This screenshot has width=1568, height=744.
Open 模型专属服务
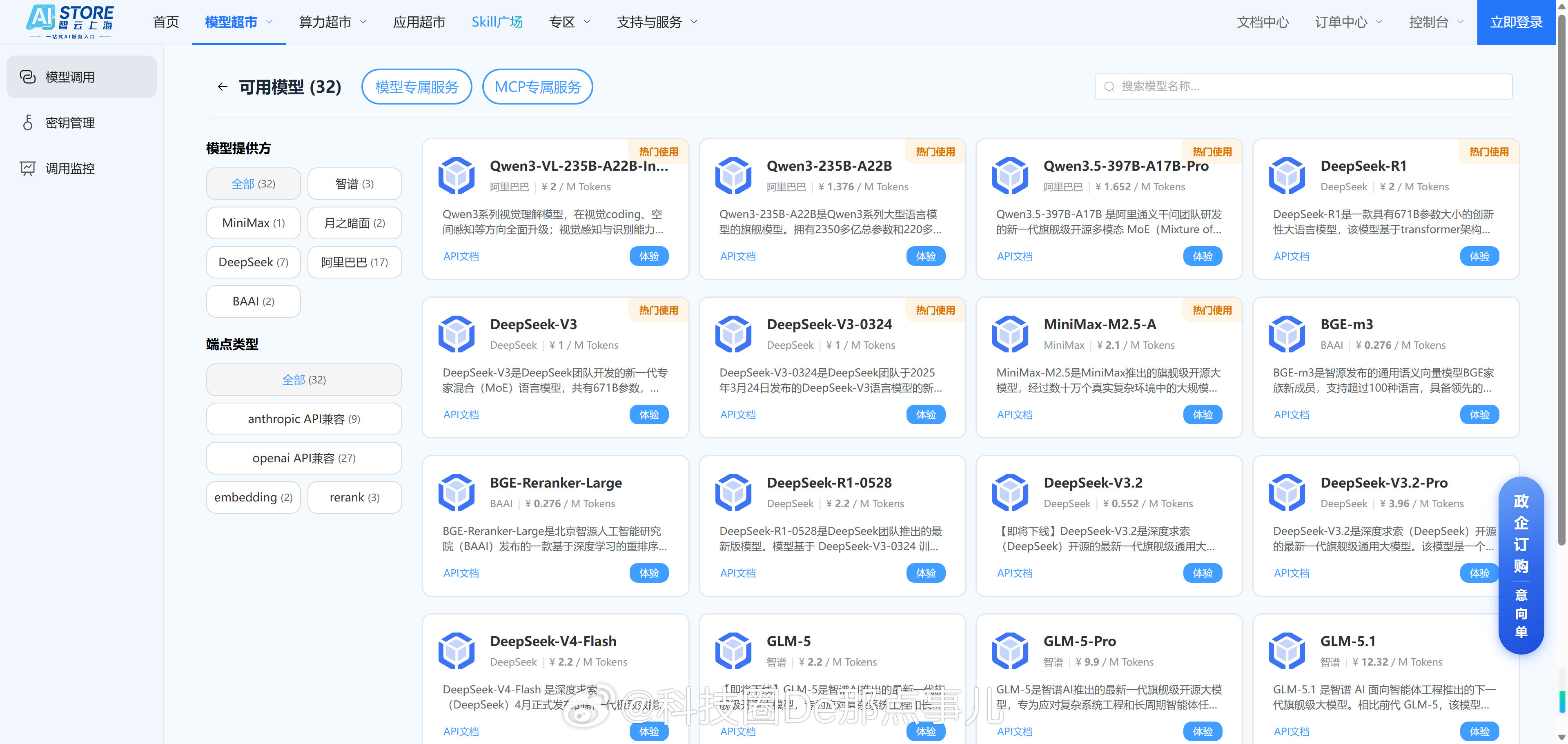point(416,87)
